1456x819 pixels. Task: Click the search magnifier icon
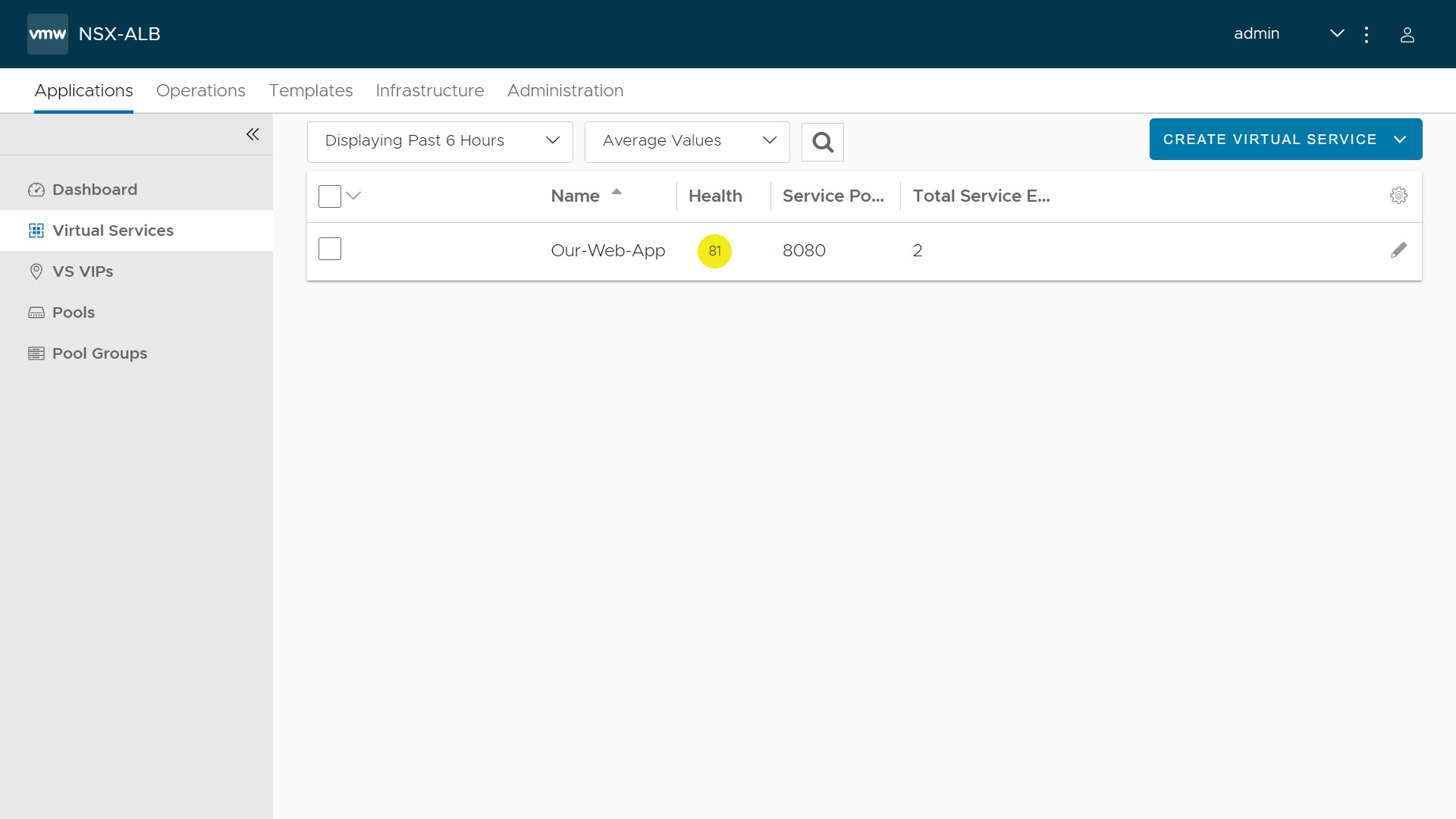822,142
